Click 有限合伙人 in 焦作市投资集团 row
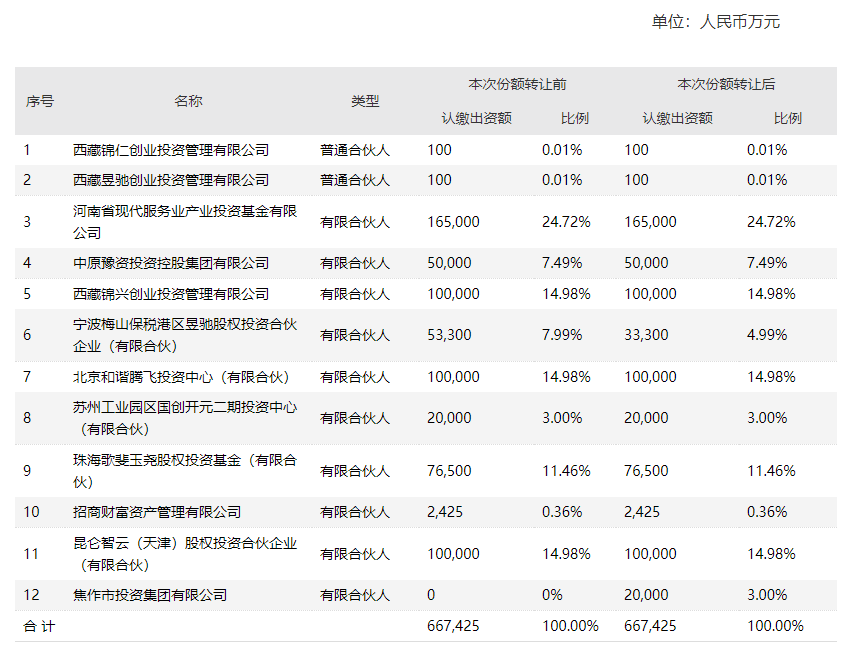Screen dimensions: 855x649 point(355,595)
